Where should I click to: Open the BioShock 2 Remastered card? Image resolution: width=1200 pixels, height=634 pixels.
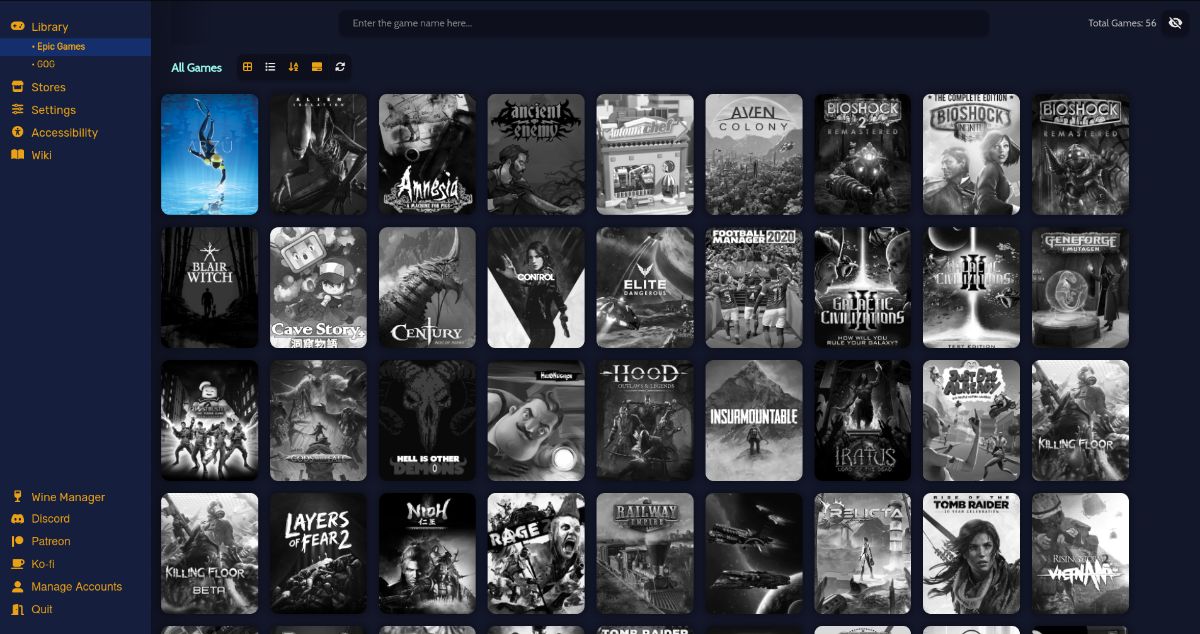tap(863, 154)
